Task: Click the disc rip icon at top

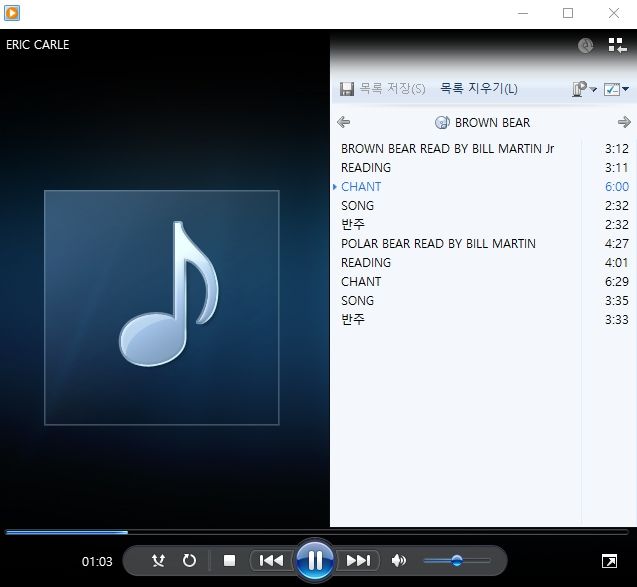Action: pos(585,45)
